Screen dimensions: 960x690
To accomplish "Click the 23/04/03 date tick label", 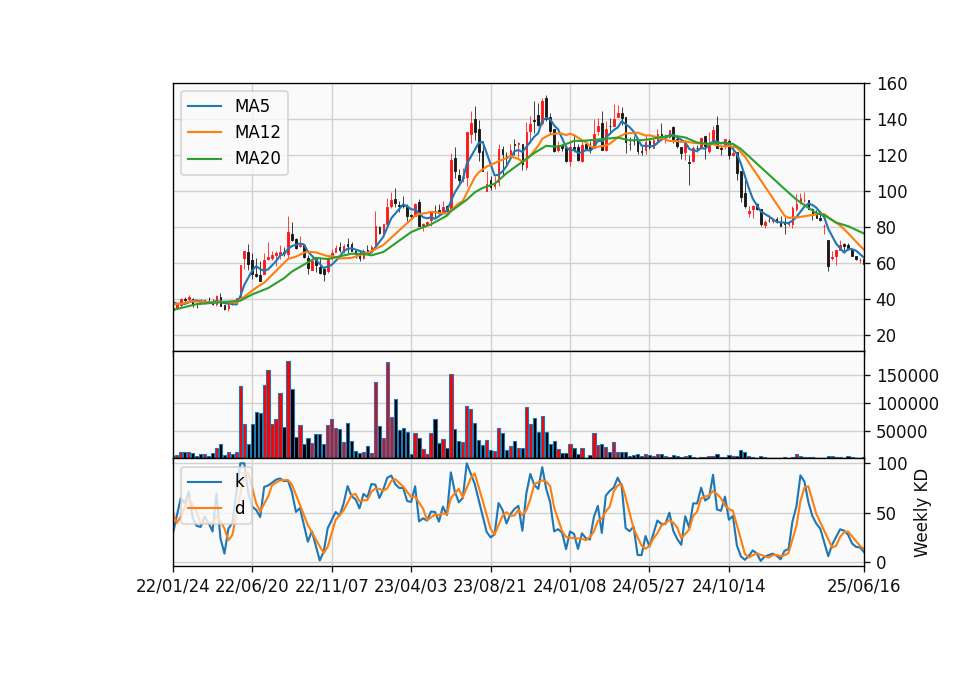I will tap(411, 586).
